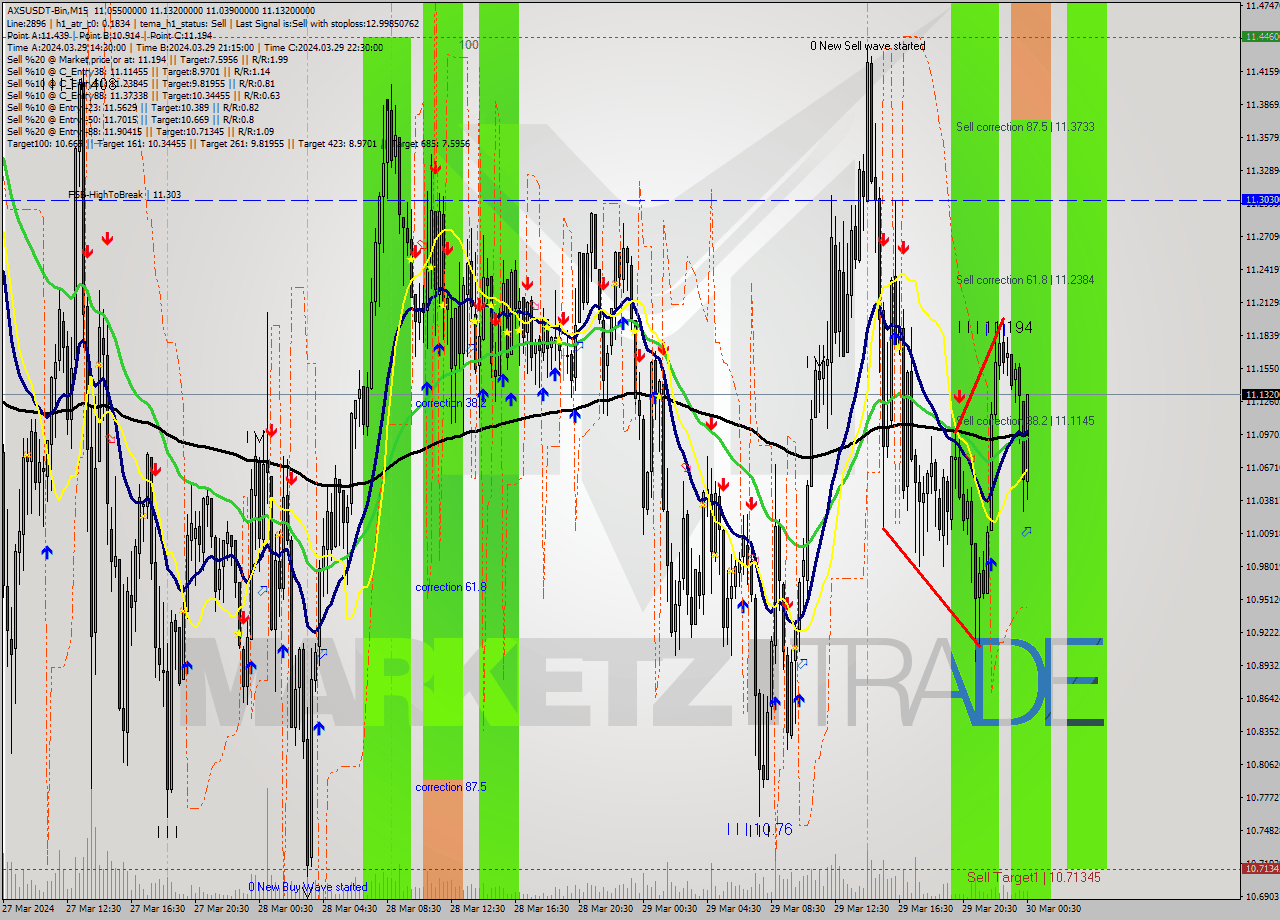Click the 'Sell %20 @ Entry -88: 11.90415' line
1280x920 pixels.
click(x=140, y=131)
